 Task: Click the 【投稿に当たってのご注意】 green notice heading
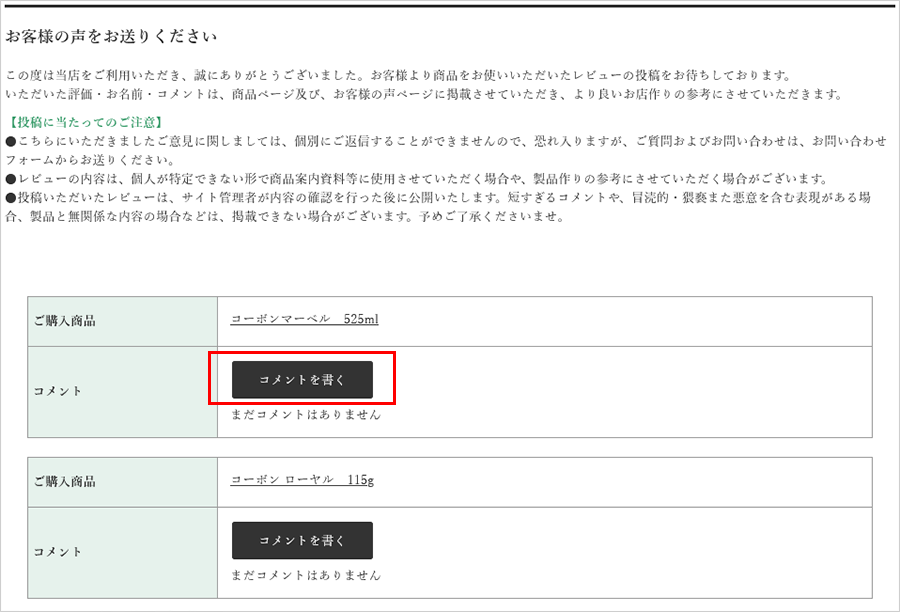click(86, 122)
